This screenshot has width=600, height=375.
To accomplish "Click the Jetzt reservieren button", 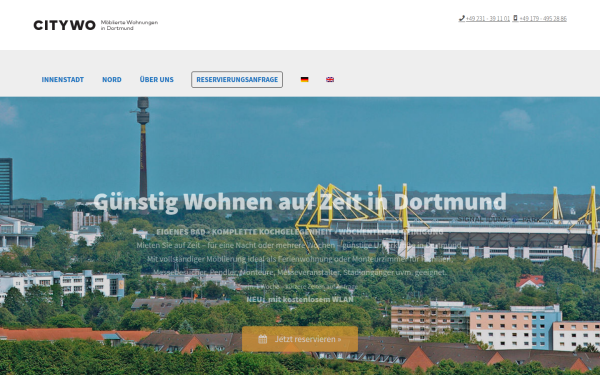I will tap(300, 339).
